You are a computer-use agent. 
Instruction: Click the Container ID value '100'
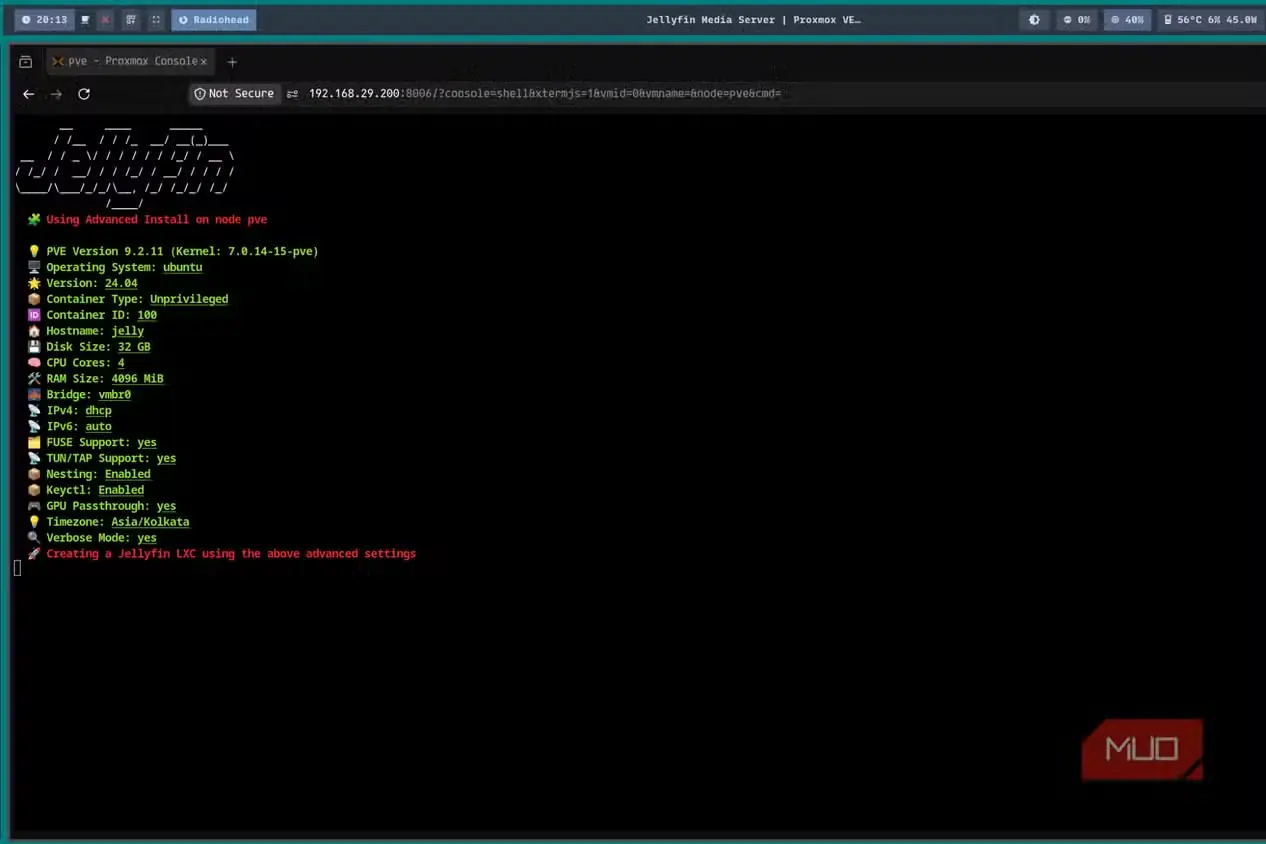[x=147, y=315]
